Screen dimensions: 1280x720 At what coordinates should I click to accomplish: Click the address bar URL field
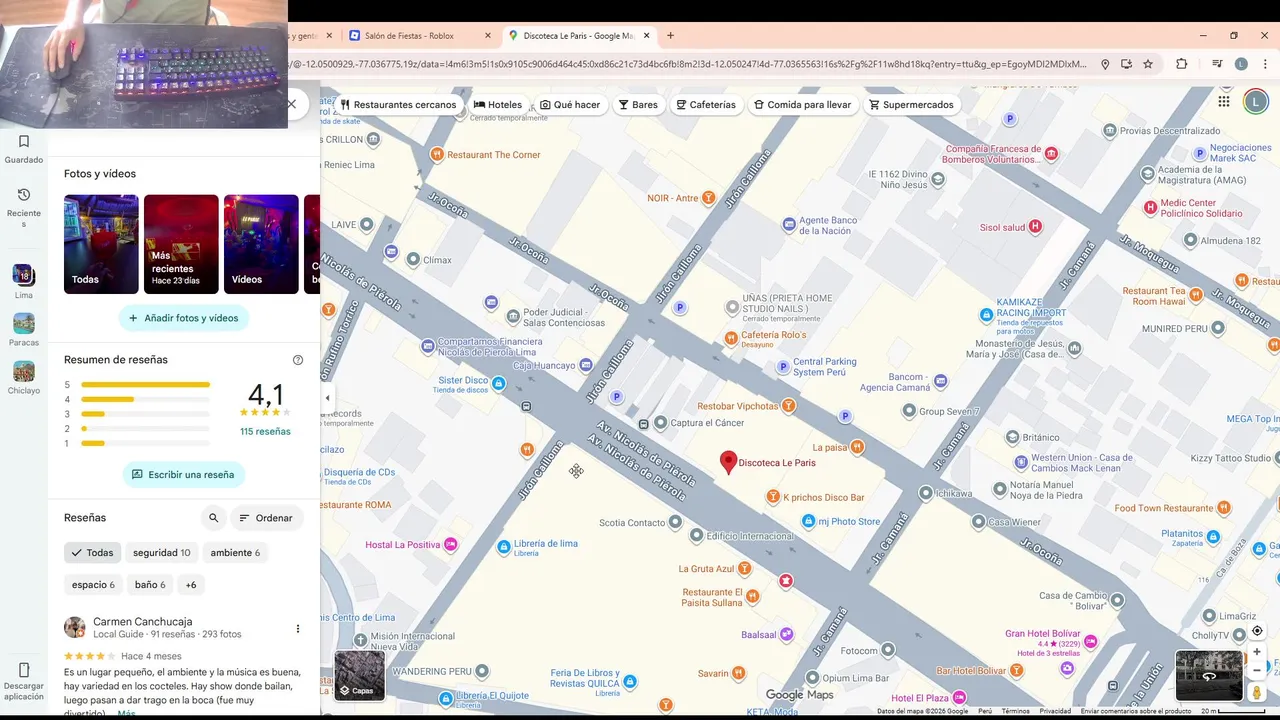pos(690,64)
